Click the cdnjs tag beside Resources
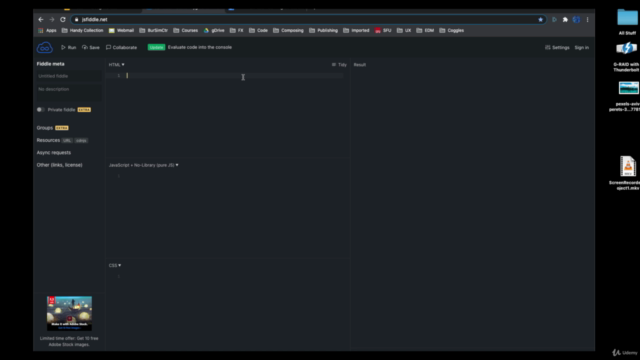The image size is (640, 360). pyautogui.click(x=81, y=140)
